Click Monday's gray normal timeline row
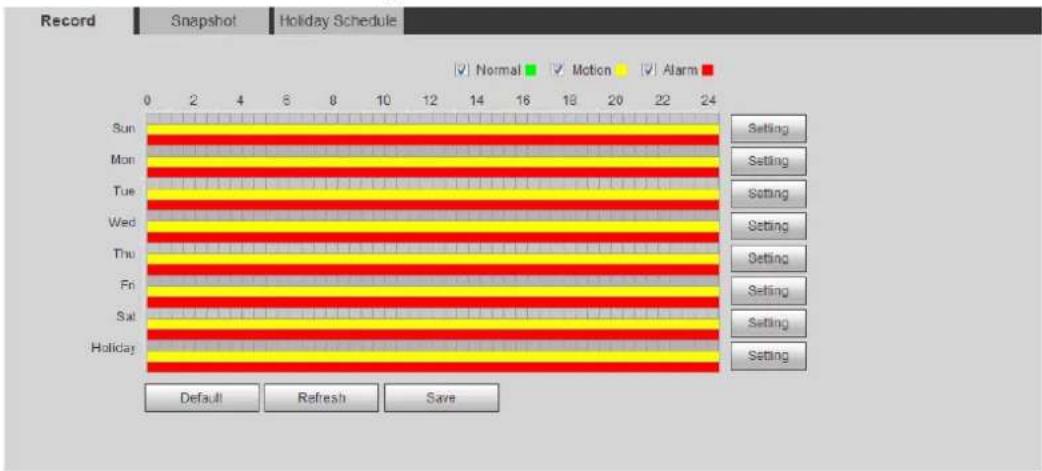Screen dimensions: 1042x471 coord(433,151)
